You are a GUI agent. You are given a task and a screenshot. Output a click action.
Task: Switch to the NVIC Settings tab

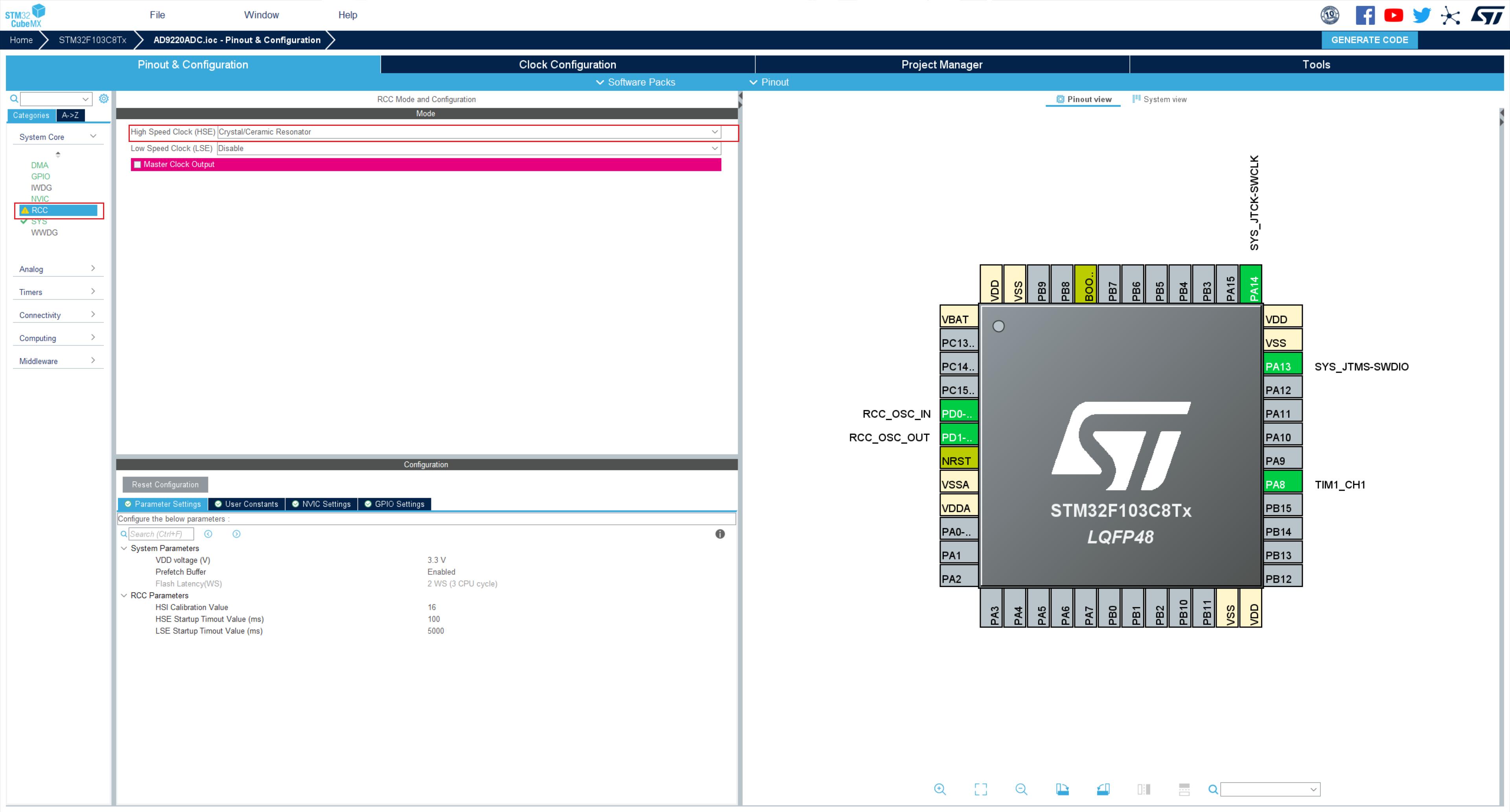coord(321,504)
